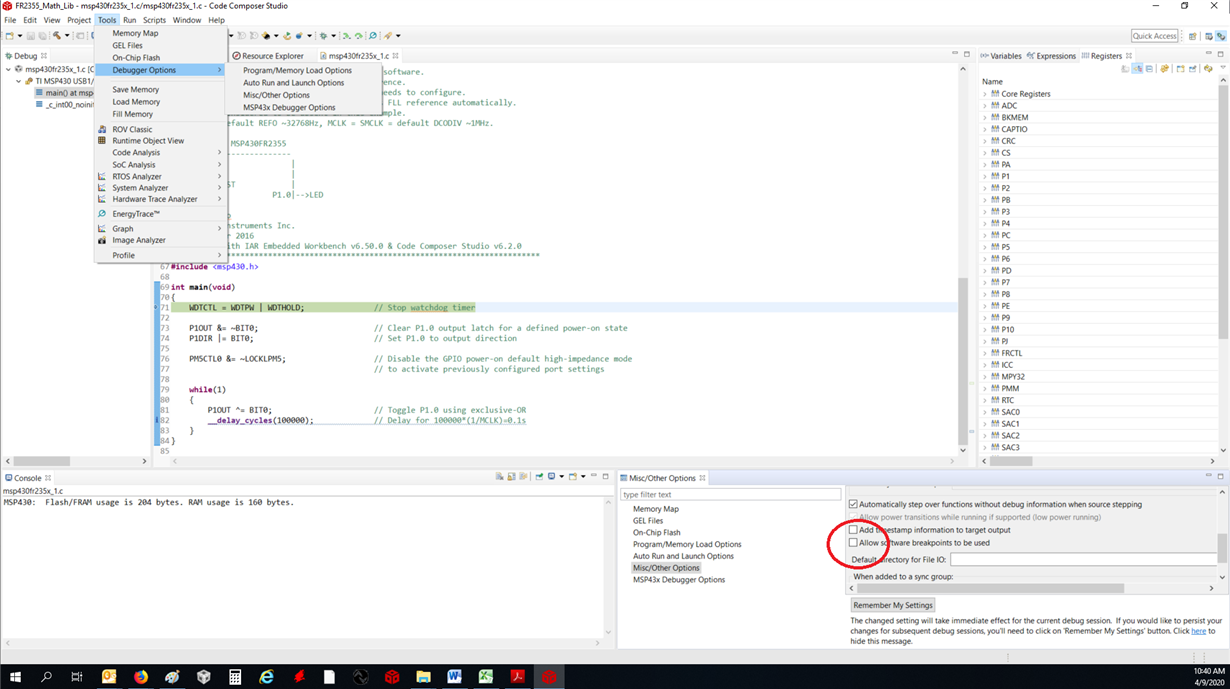This screenshot has width=1230, height=689.
Task: Click the Quick Access search field
Action: [x=1155, y=36]
